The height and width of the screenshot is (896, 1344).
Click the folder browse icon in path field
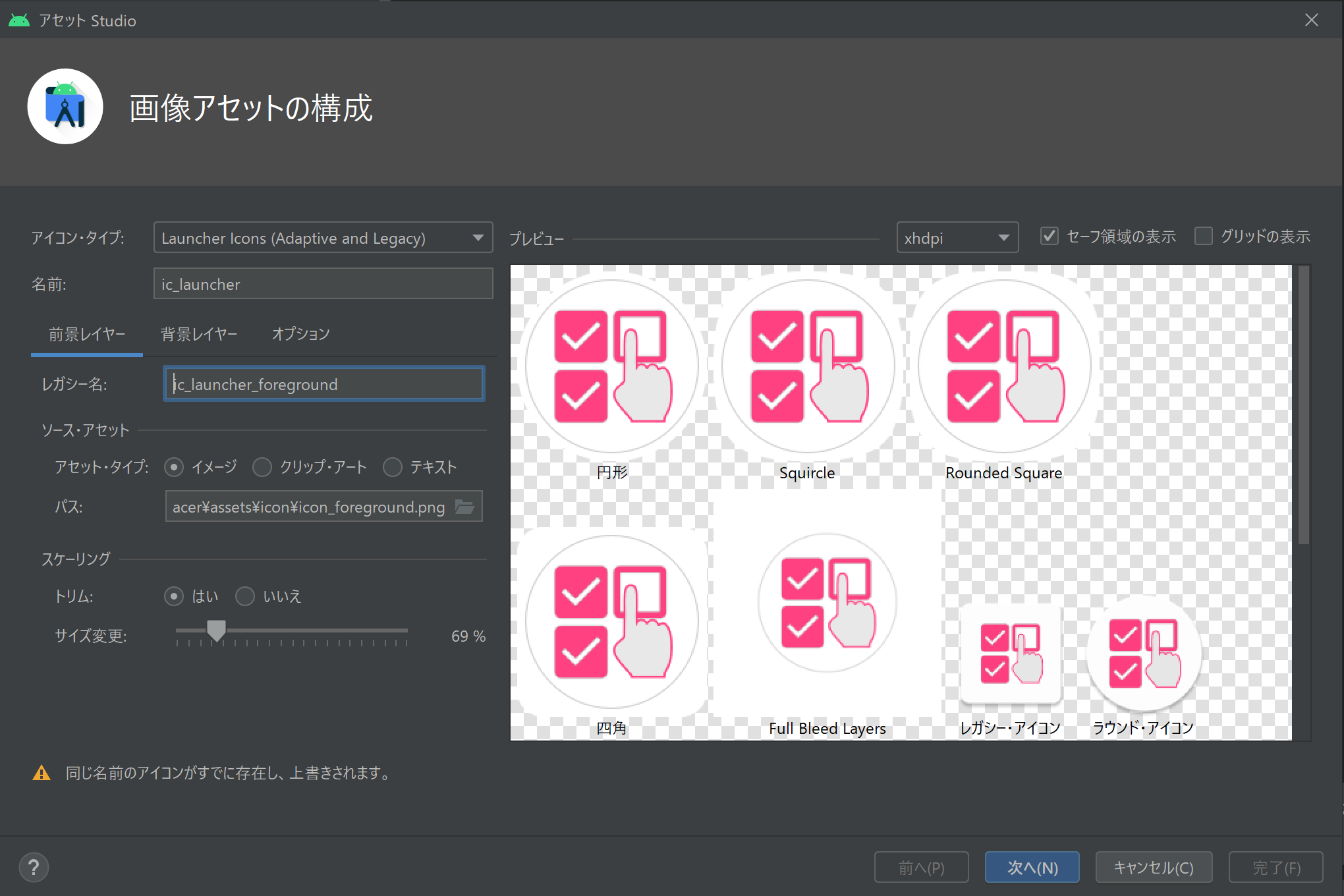tap(464, 507)
